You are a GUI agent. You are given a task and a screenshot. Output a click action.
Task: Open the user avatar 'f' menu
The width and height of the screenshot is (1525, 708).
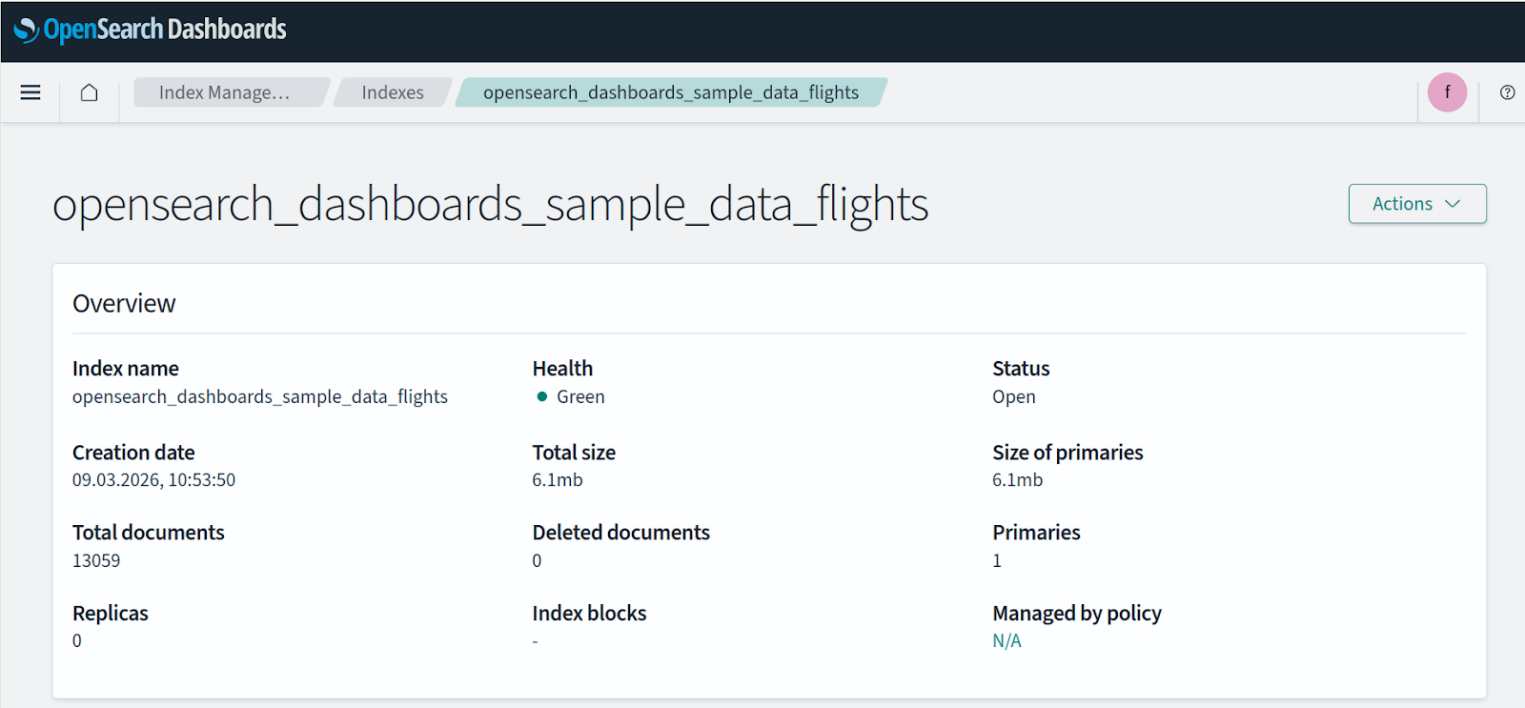pos(1446,93)
